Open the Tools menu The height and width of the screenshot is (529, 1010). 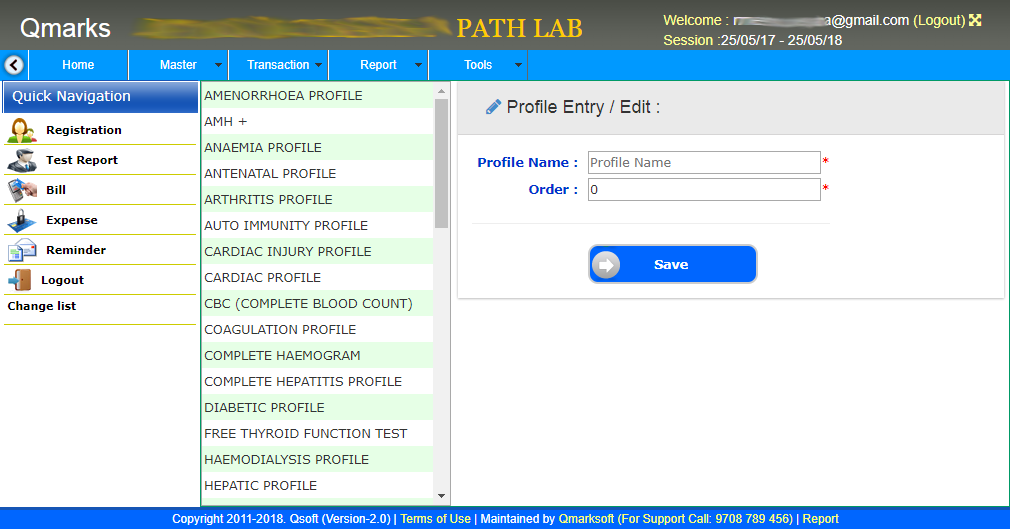[478, 65]
